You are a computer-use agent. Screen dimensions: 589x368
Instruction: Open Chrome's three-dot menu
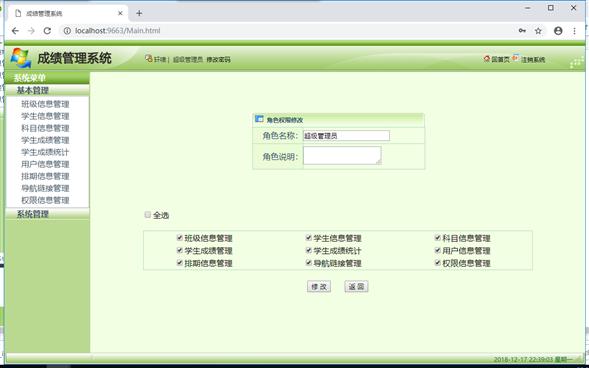pyautogui.click(x=574, y=31)
